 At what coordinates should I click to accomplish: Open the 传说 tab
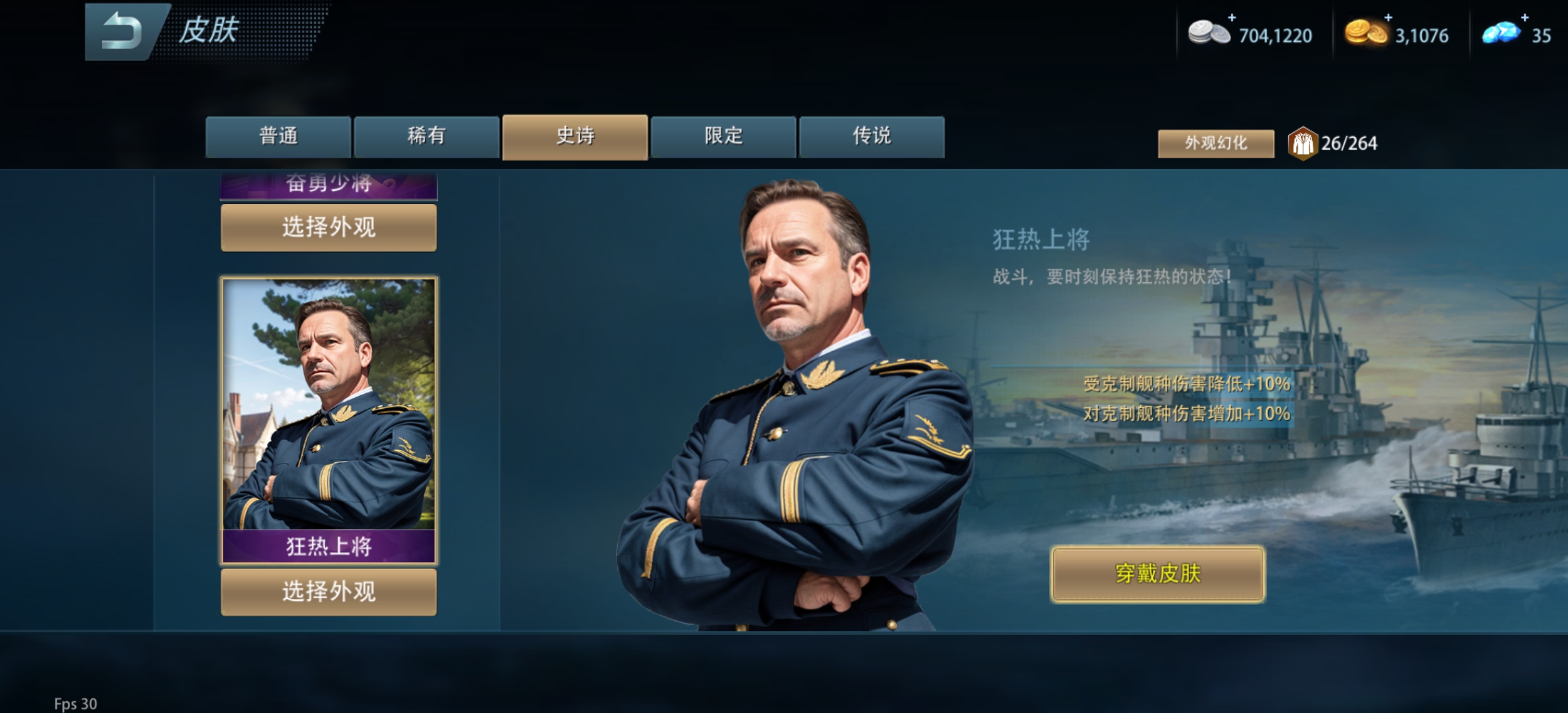[872, 137]
